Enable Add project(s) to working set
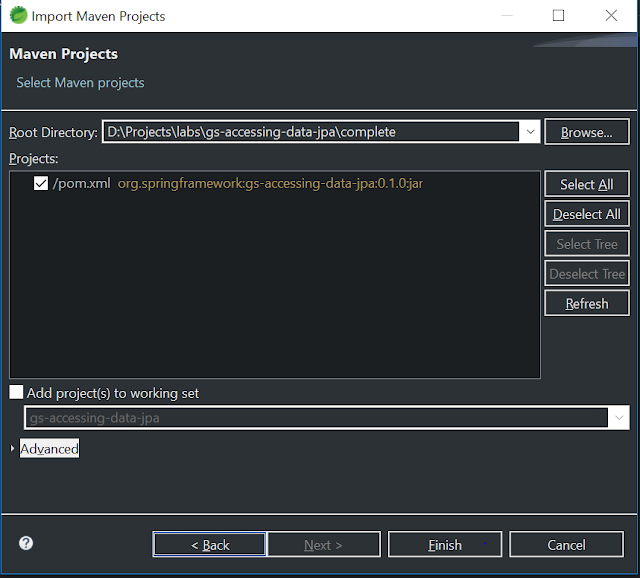The width and height of the screenshot is (640, 578). (x=16, y=392)
